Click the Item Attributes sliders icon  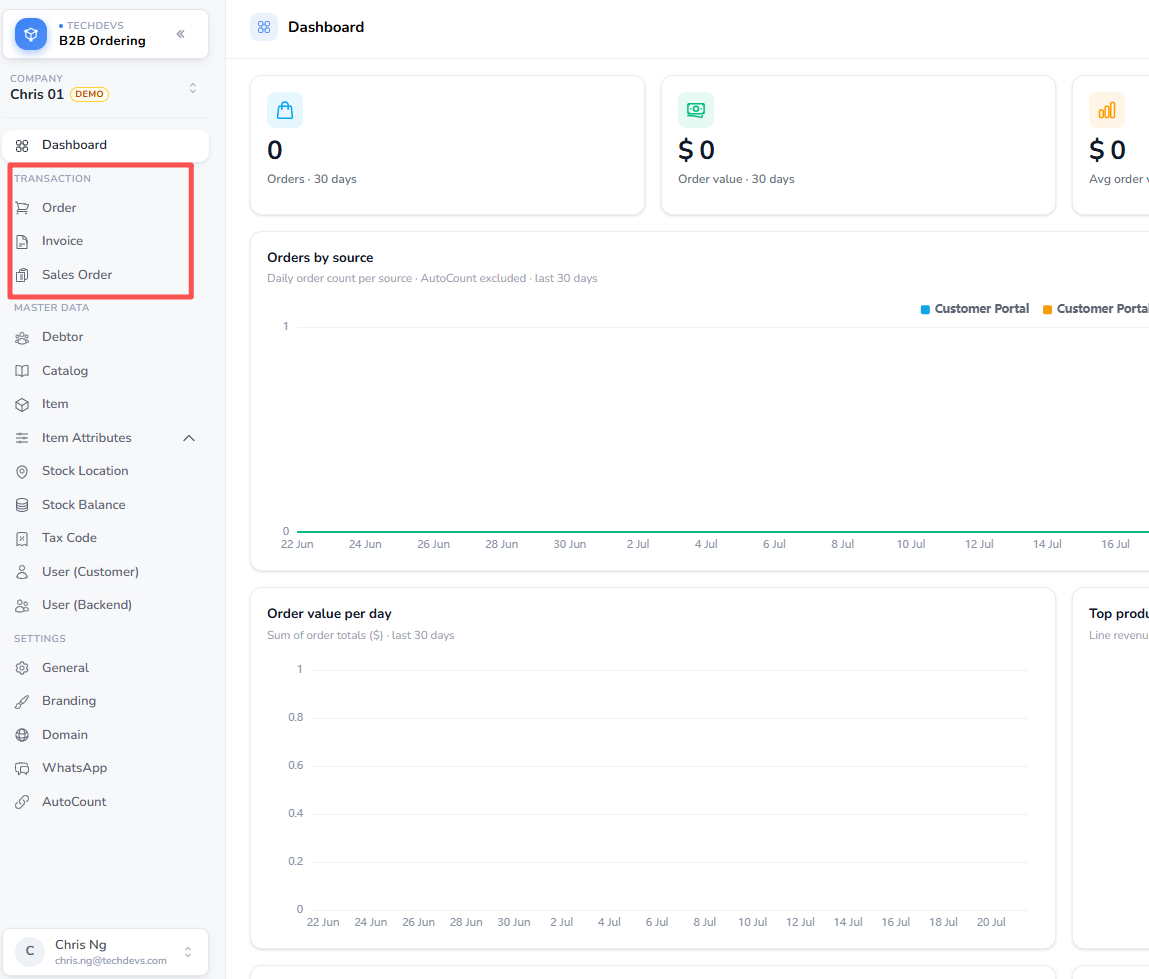click(22, 437)
